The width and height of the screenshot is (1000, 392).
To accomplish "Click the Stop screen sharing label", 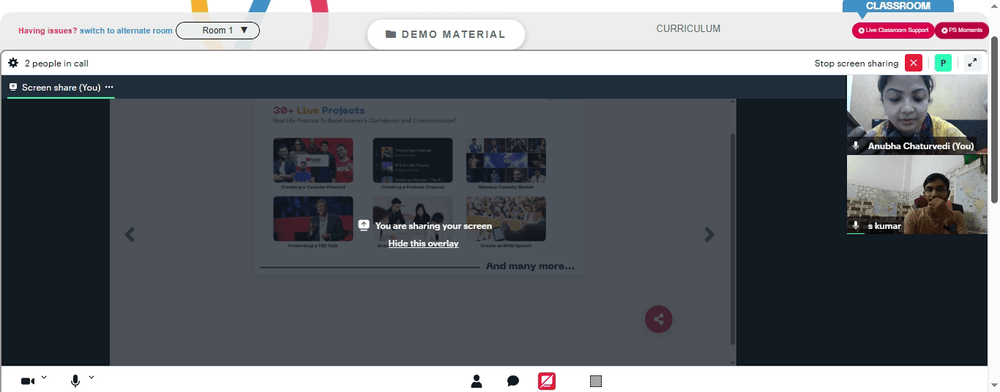I will (856, 63).
